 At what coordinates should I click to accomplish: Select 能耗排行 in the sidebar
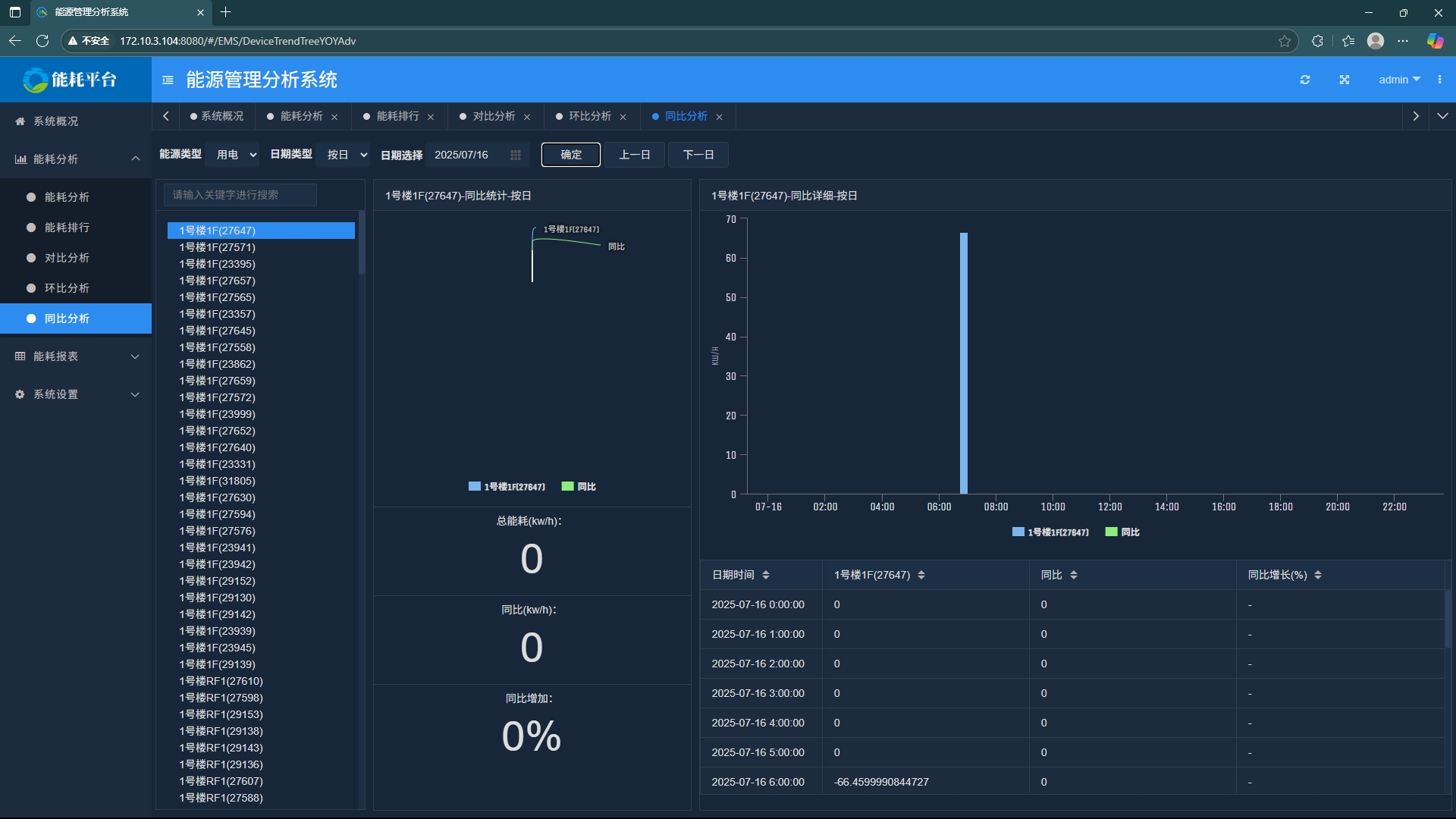pos(67,227)
